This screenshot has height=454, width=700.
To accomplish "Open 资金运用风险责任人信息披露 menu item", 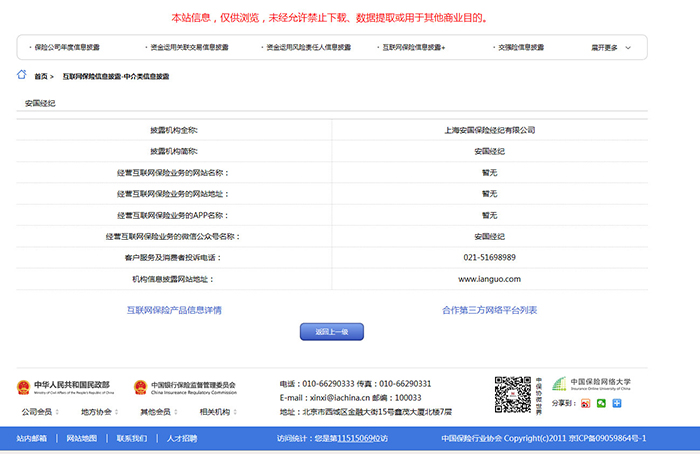I will coord(308,47).
